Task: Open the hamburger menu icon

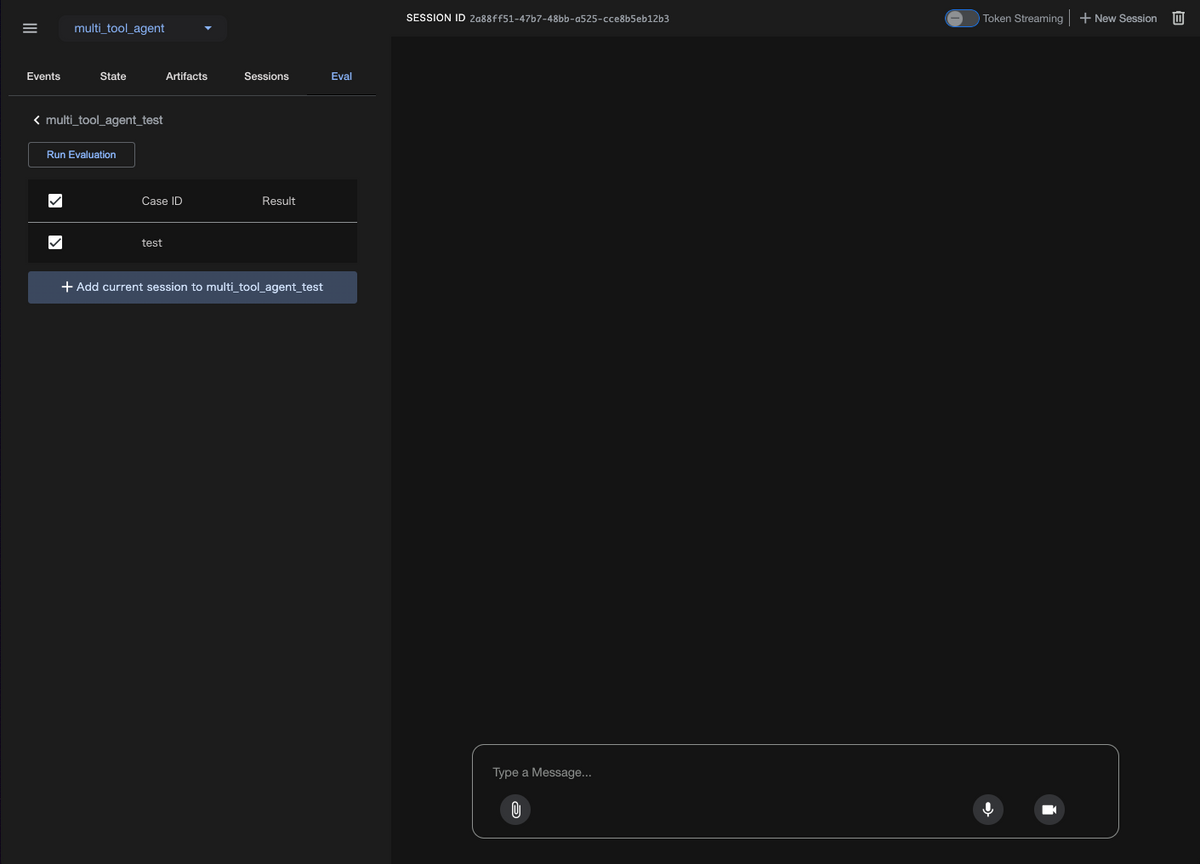Action: pos(30,28)
